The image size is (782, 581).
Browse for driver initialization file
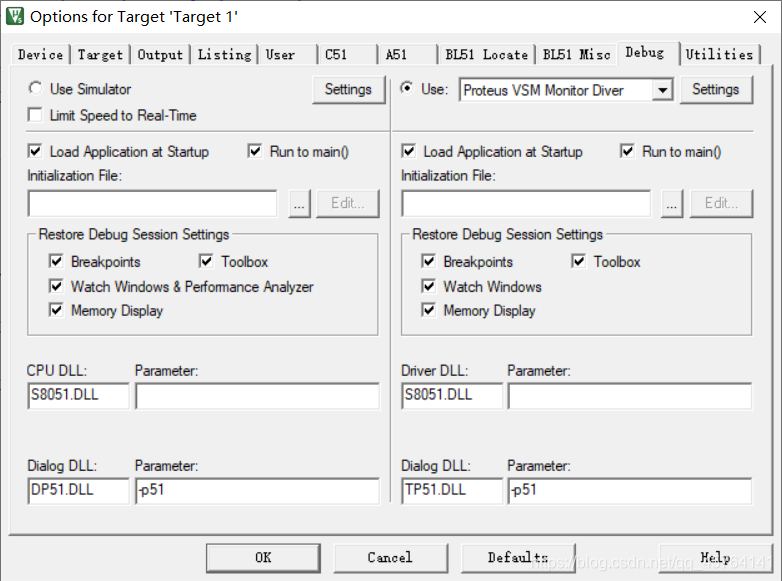(672, 203)
